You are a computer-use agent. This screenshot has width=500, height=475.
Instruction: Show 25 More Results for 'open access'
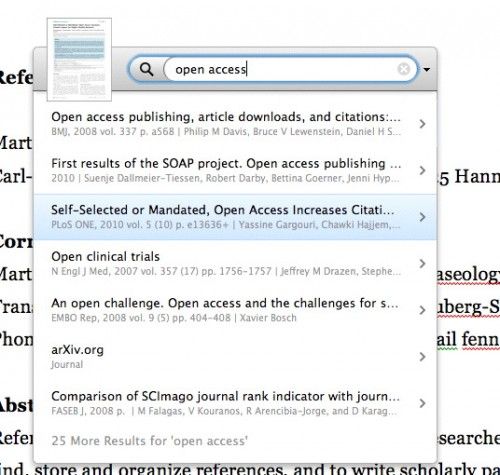(x=150, y=441)
